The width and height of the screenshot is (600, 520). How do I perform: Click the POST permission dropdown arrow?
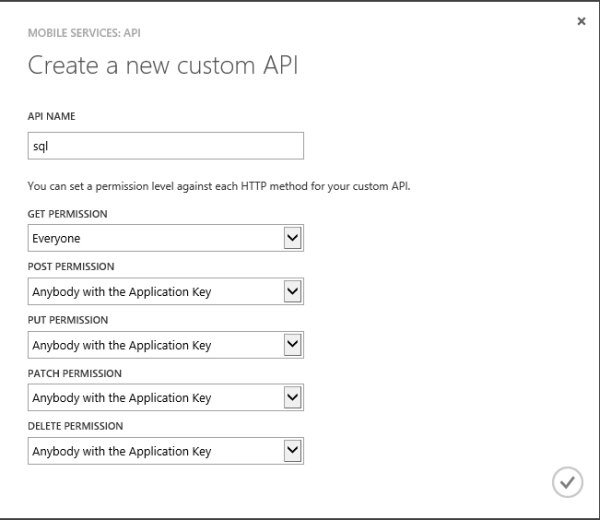pyautogui.click(x=292, y=291)
